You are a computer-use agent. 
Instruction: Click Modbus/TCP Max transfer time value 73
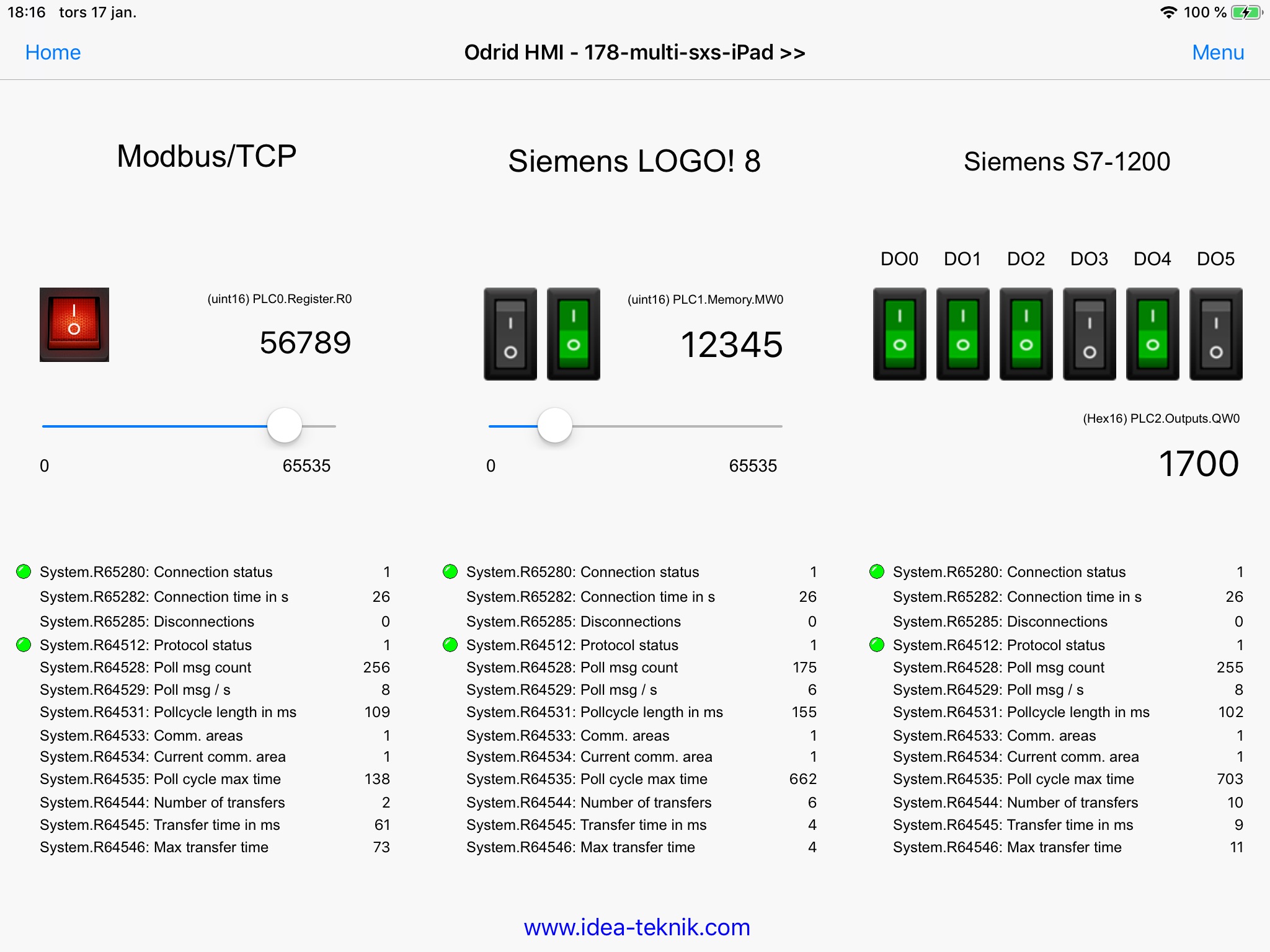381,847
